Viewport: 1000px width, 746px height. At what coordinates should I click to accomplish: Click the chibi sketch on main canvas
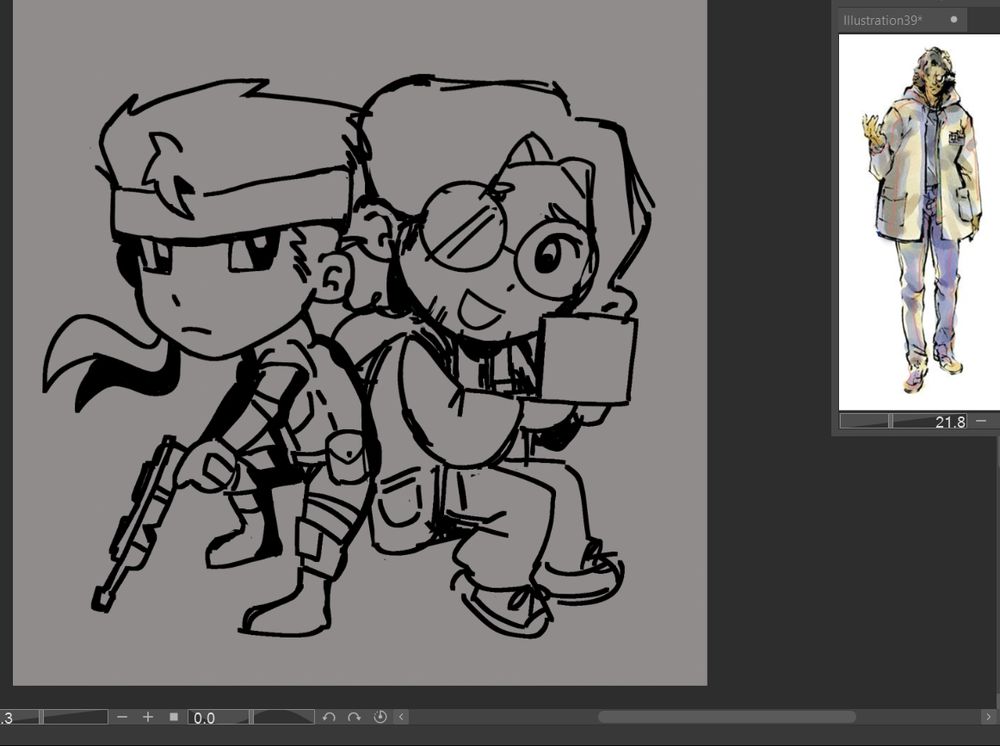tap(348, 357)
